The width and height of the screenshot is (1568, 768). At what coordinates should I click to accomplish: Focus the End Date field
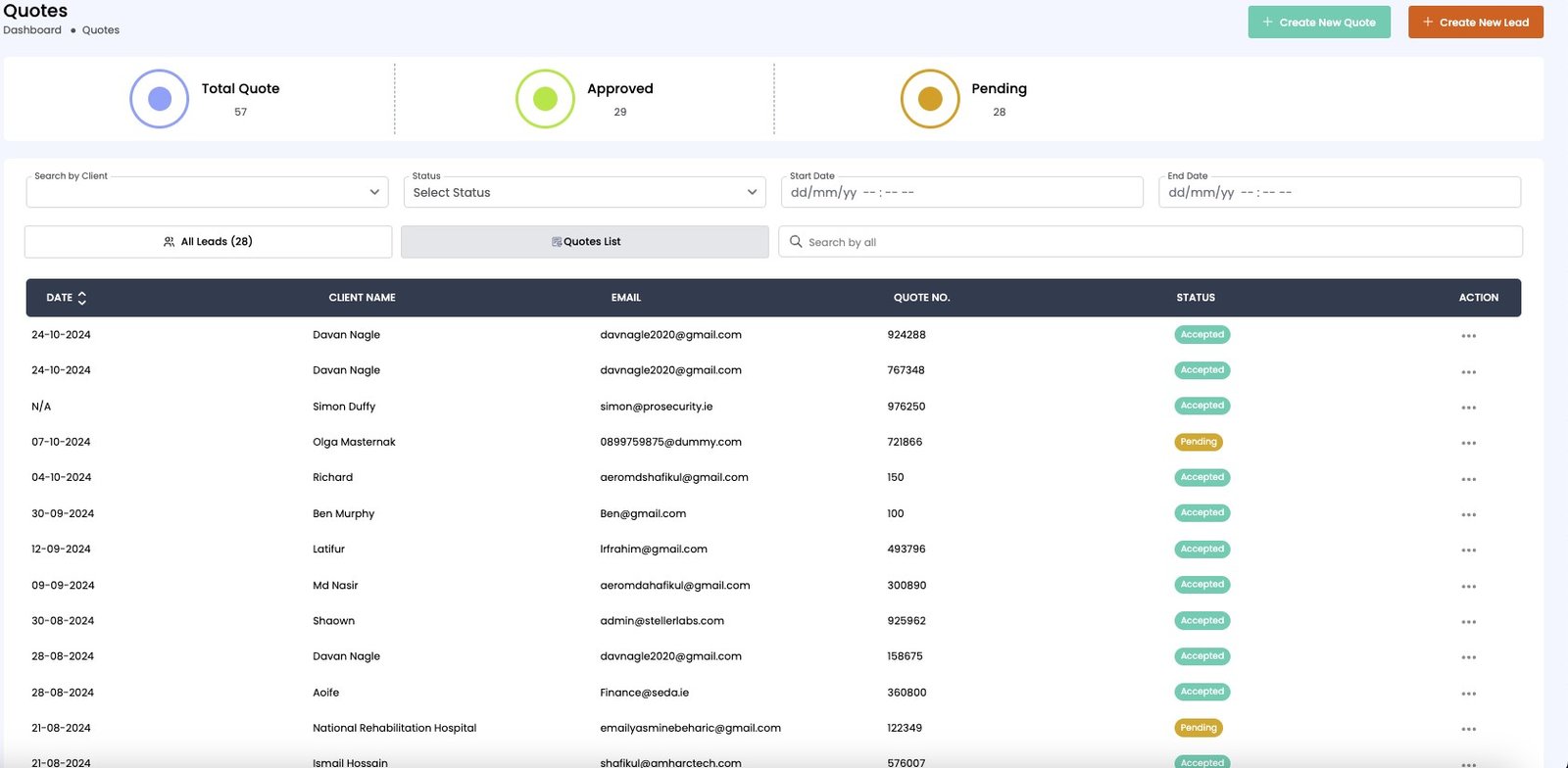[x=1340, y=192]
